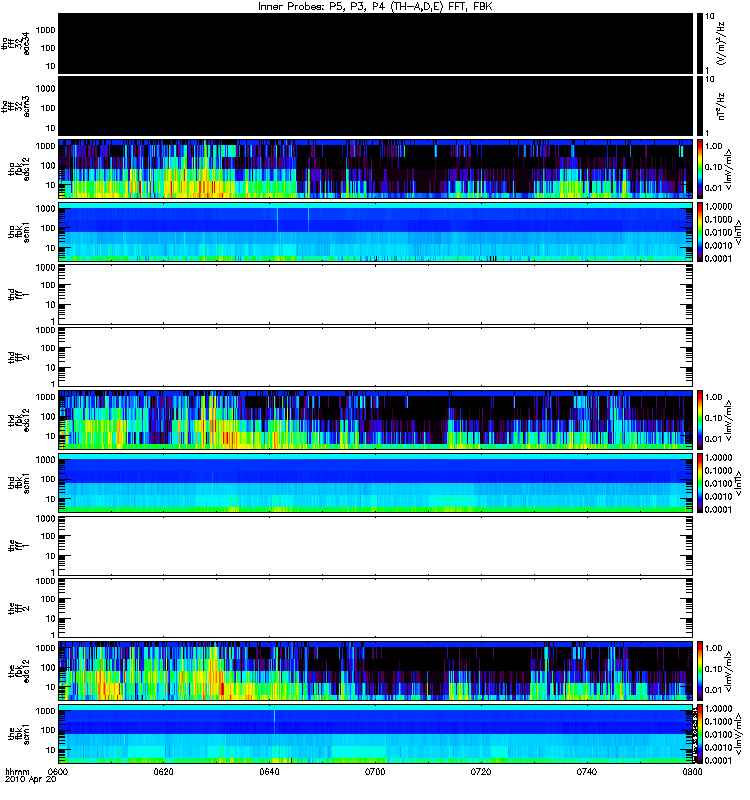The width and height of the screenshot is (750, 800).
Task: Click the thd fbk edc12 rainbow color bar
Action: [x=699, y=420]
